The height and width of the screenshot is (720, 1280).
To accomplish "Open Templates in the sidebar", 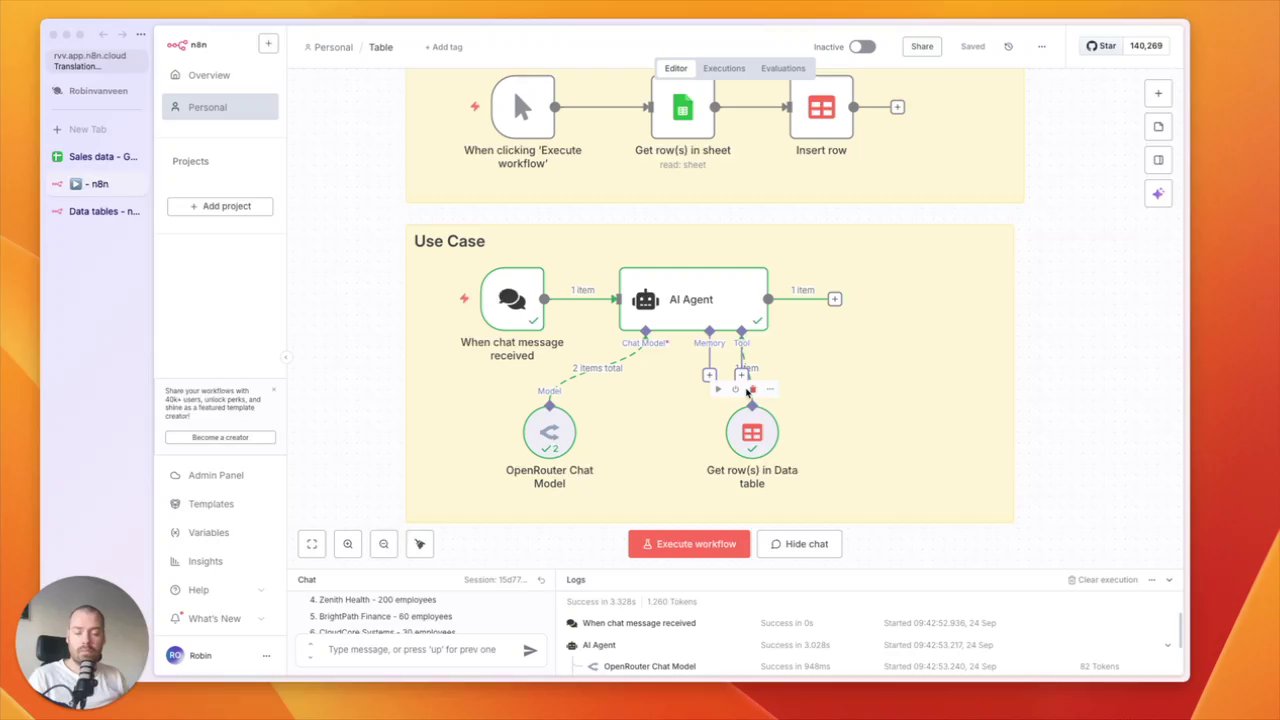I will 210,504.
